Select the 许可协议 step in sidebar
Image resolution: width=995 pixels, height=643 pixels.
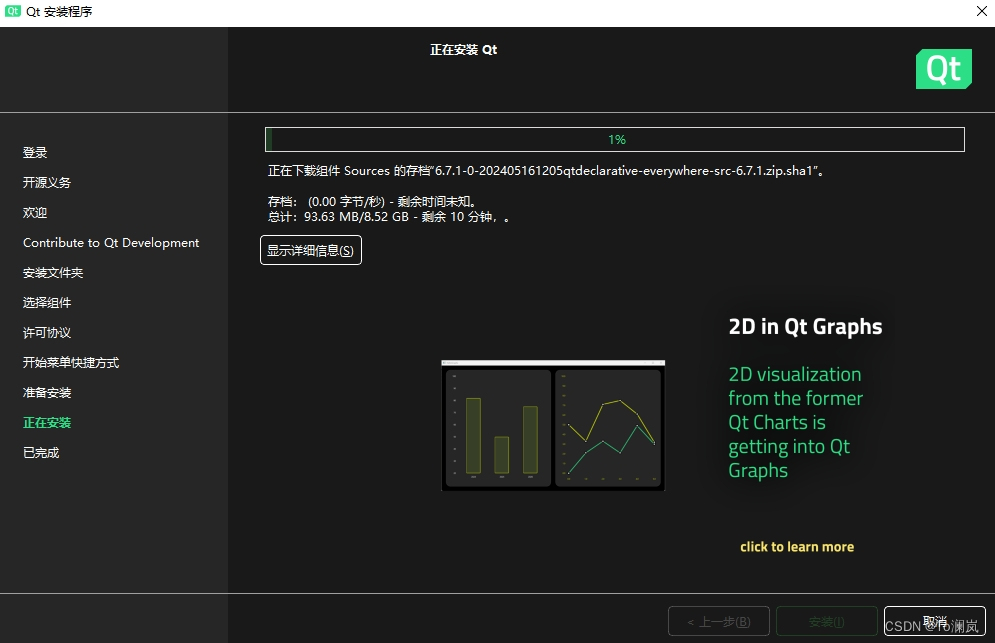[47, 333]
